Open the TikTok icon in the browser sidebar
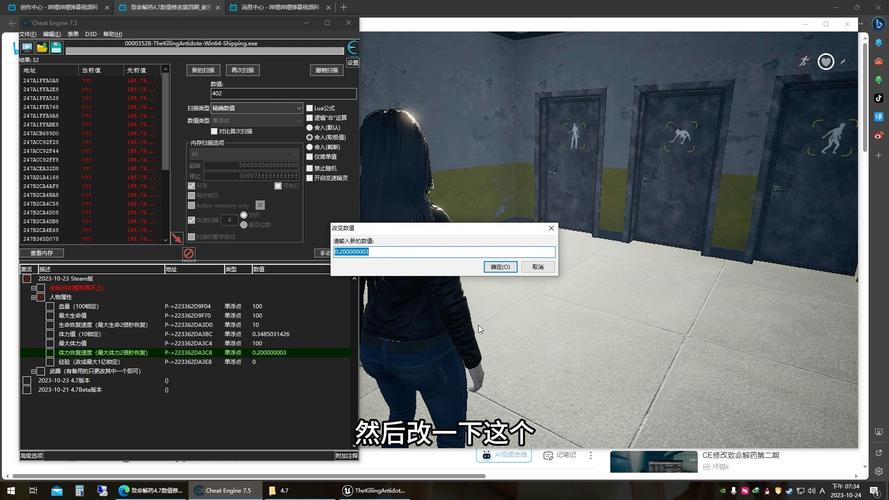This screenshot has width=889, height=500. pyautogui.click(x=879, y=98)
